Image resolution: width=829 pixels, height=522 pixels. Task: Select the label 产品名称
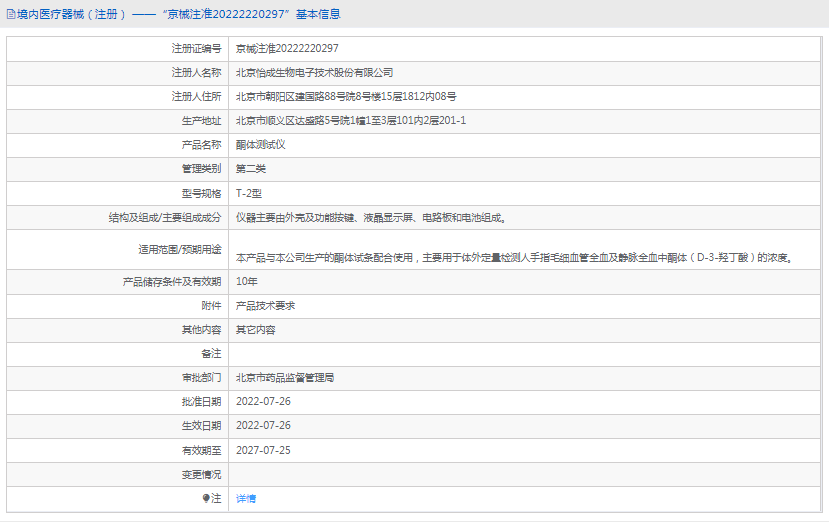[x=201, y=145]
